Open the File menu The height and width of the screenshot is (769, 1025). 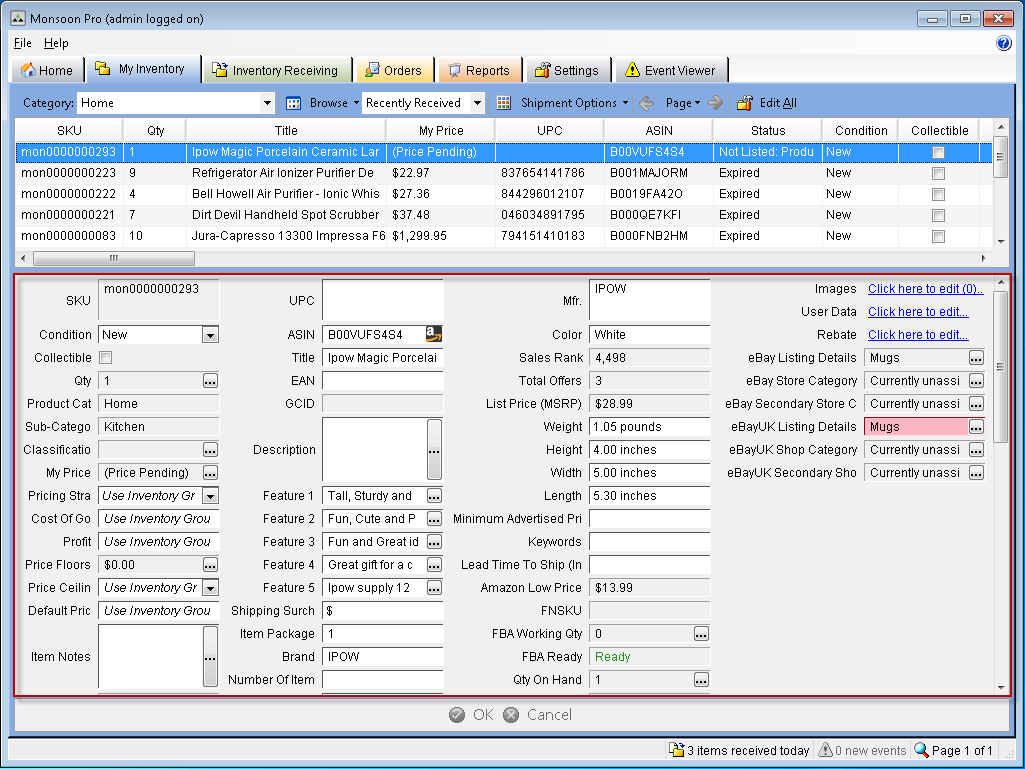(x=23, y=43)
